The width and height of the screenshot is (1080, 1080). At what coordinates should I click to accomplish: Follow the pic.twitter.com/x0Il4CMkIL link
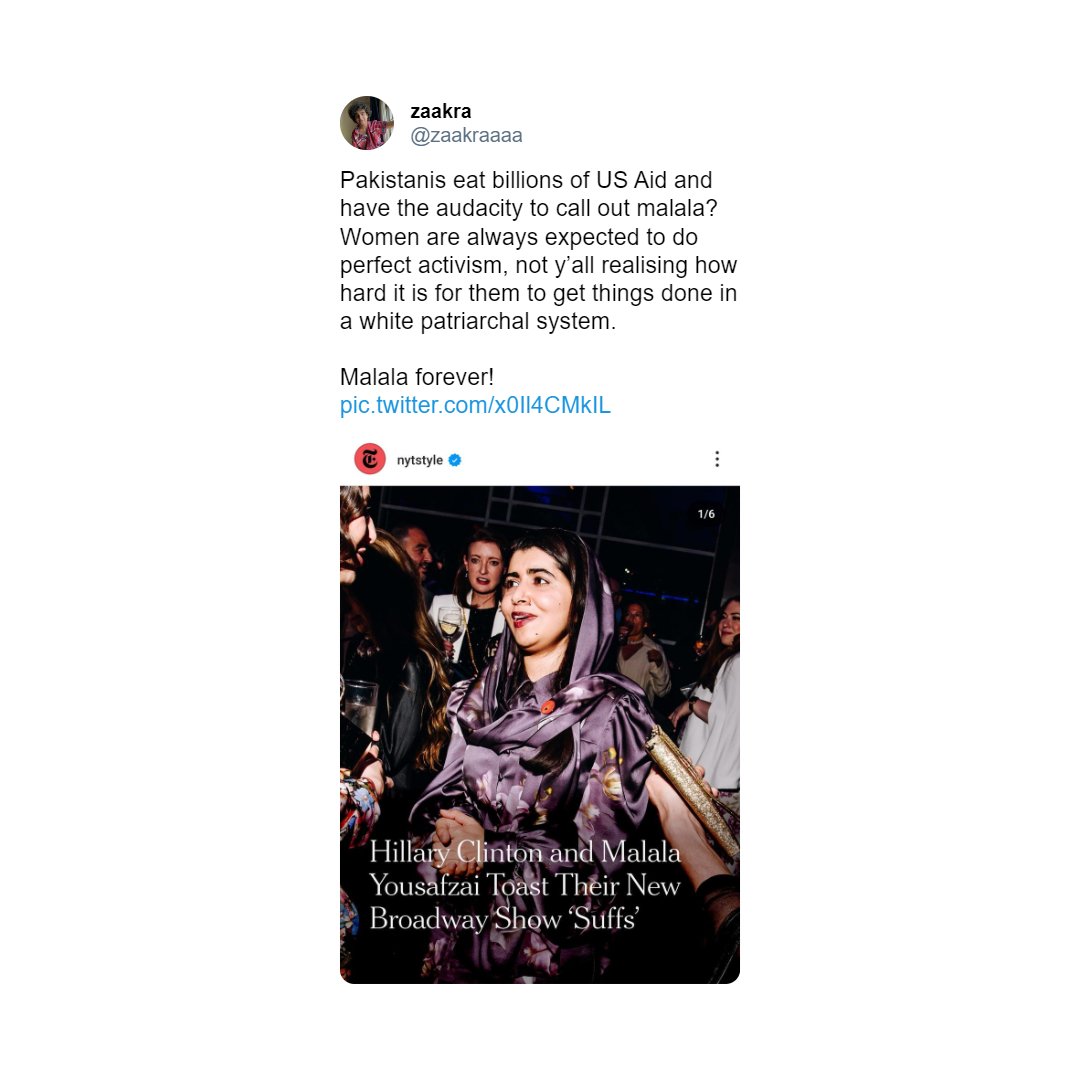[x=475, y=405]
